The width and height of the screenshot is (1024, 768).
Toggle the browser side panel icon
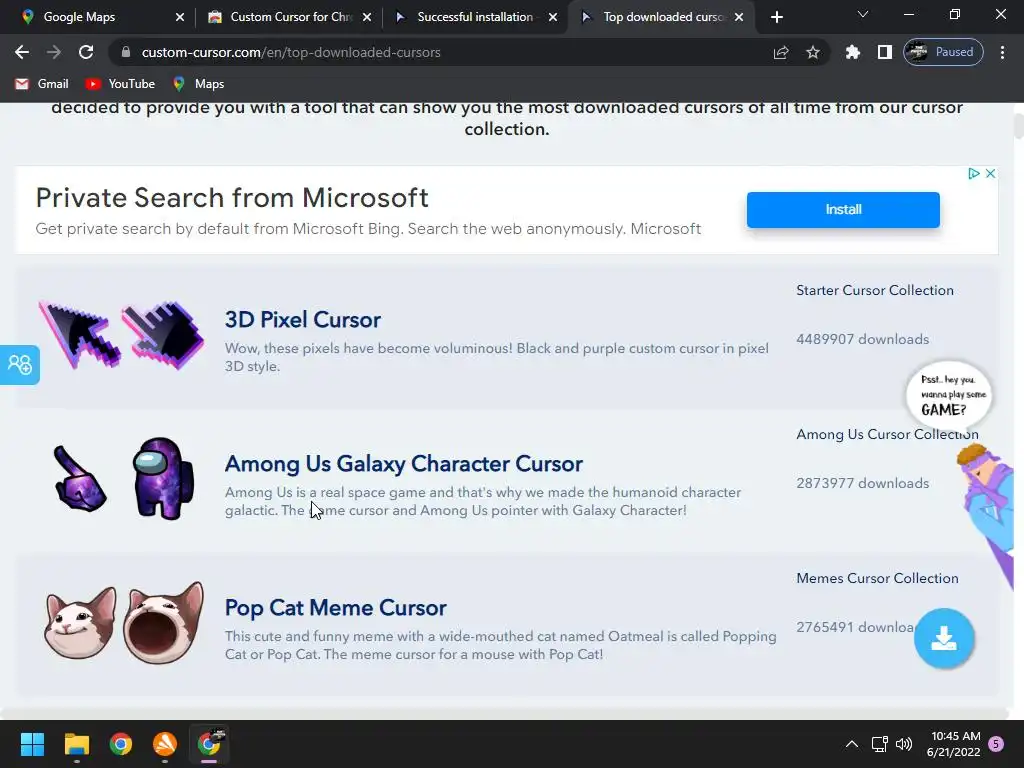coord(884,52)
